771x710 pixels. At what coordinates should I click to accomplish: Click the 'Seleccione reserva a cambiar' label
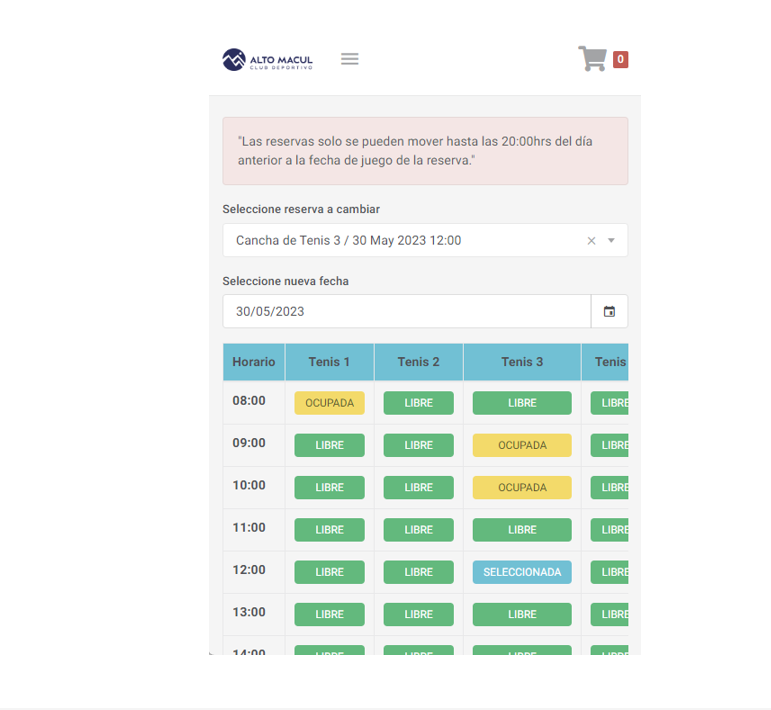pyautogui.click(x=301, y=209)
